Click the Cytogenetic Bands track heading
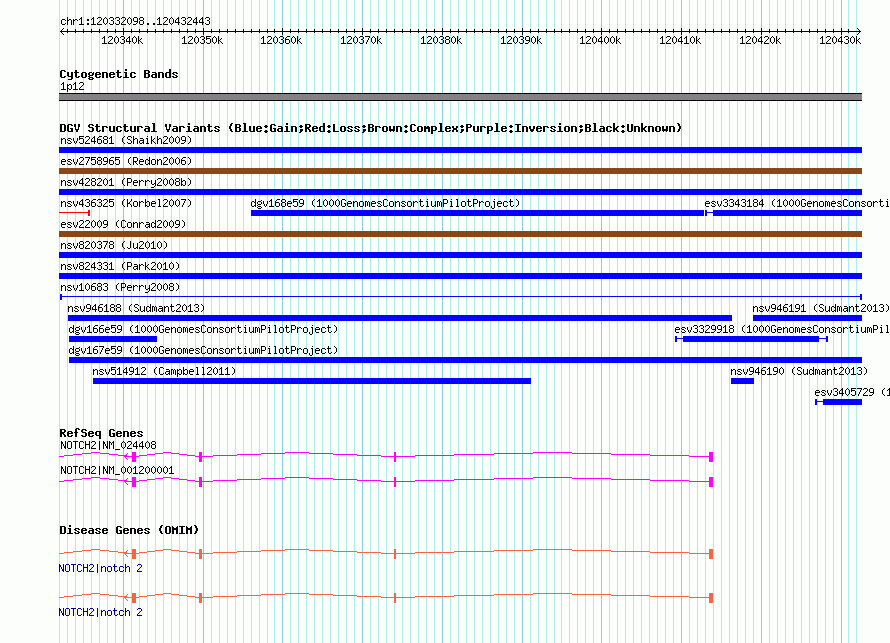The width and height of the screenshot is (890, 643). pos(118,74)
